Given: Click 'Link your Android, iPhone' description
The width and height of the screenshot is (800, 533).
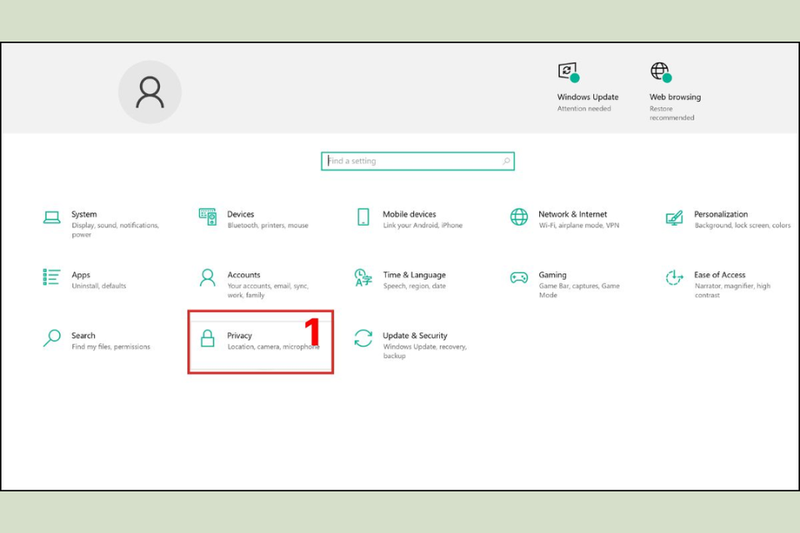Looking at the screenshot, I should 422,225.
